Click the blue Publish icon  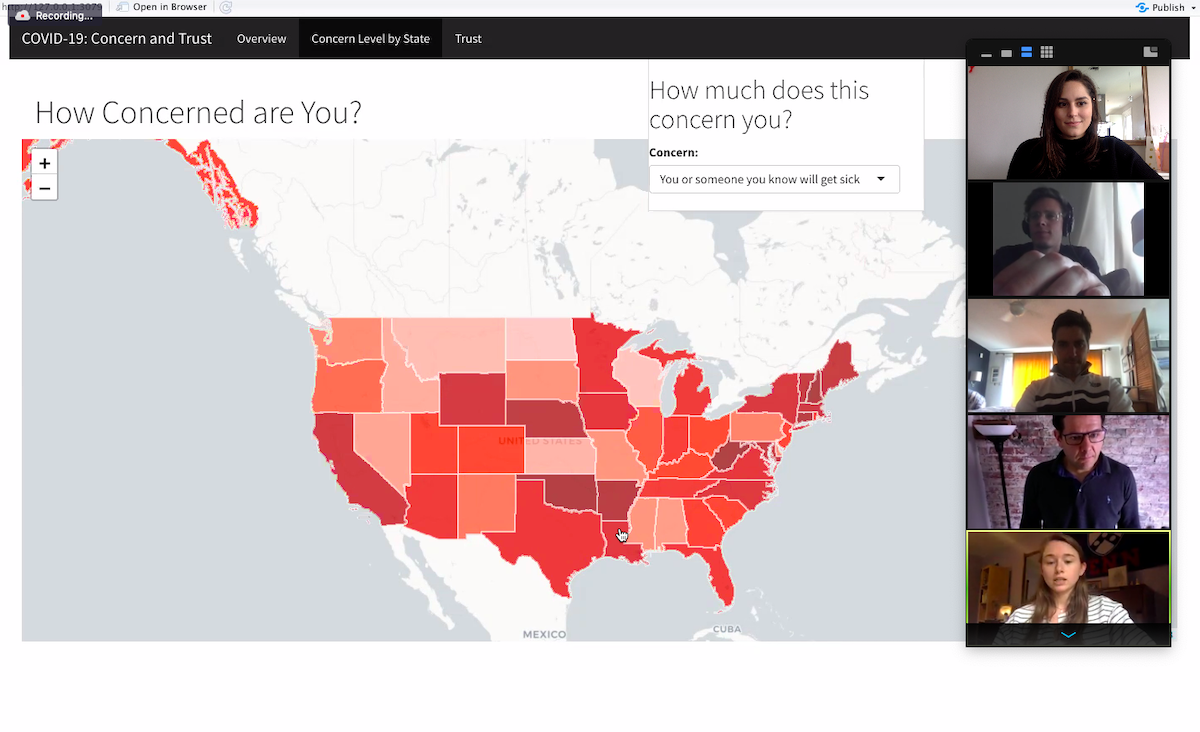click(1142, 7)
